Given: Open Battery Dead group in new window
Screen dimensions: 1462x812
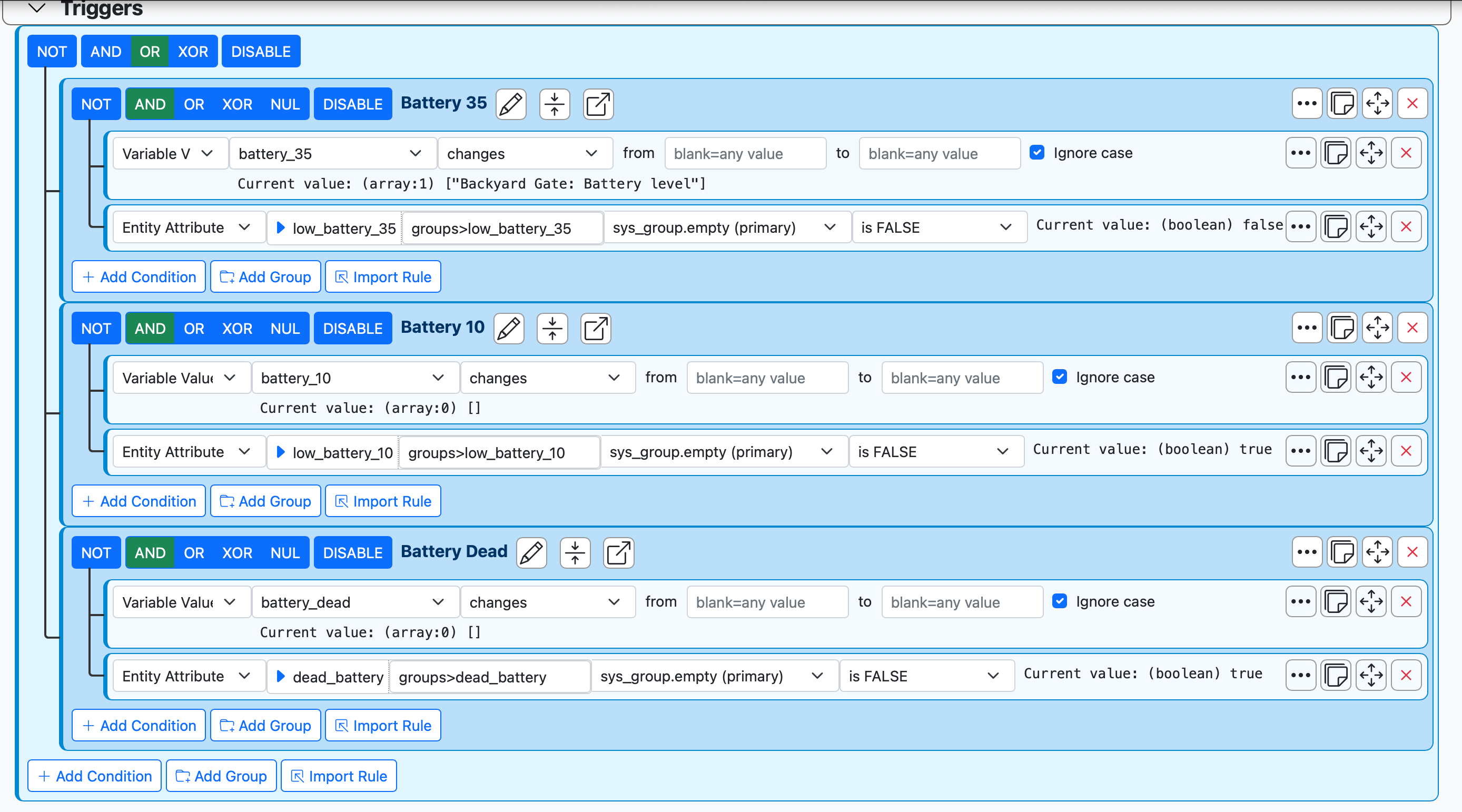Looking at the screenshot, I should click(619, 553).
